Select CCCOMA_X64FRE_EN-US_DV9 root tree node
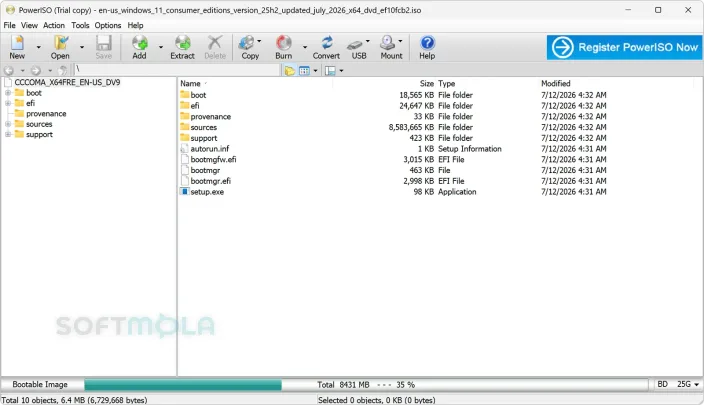Image resolution: width=704 pixels, height=405 pixels. click(x=67, y=83)
